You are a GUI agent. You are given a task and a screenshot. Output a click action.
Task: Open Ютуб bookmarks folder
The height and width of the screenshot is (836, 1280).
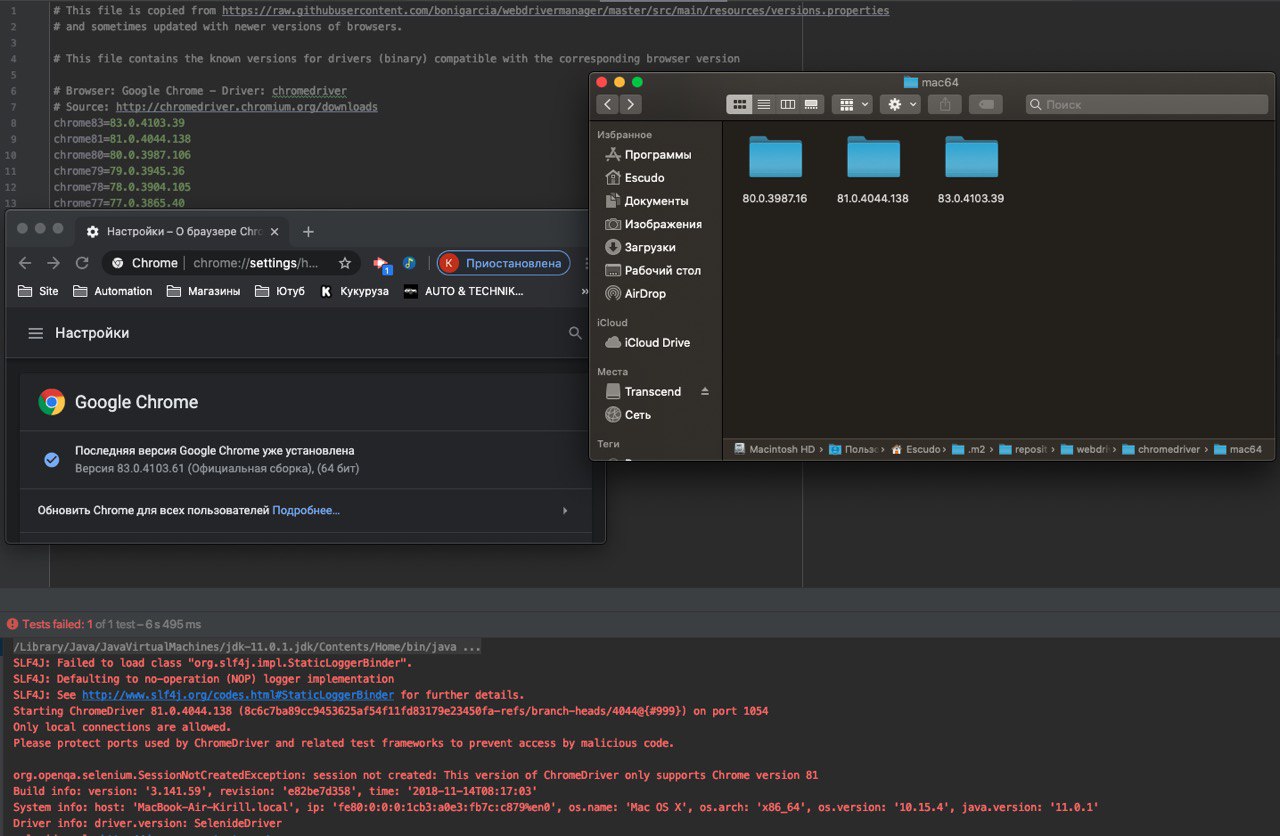[281, 291]
